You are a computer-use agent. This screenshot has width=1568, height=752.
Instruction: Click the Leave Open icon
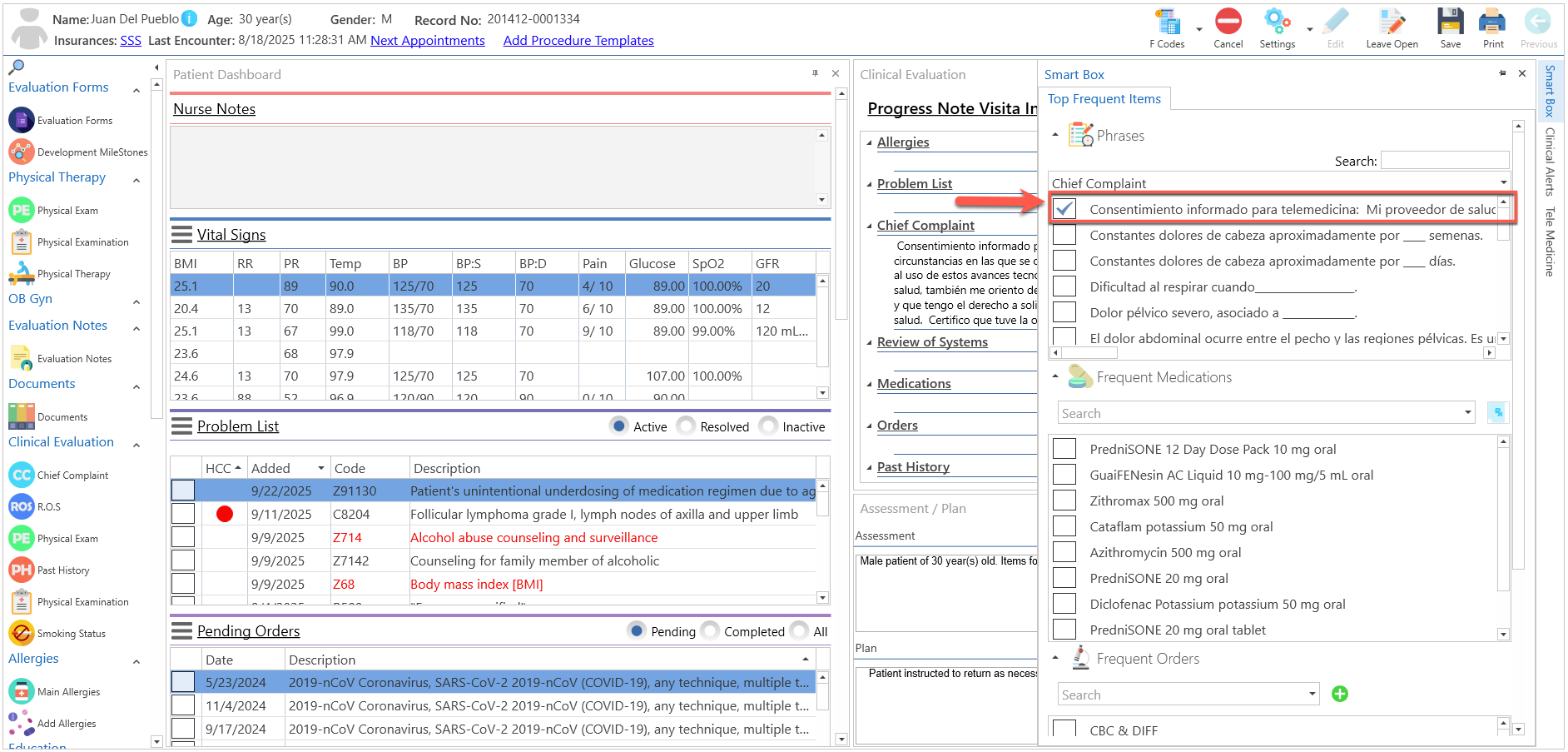pos(1392,22)
